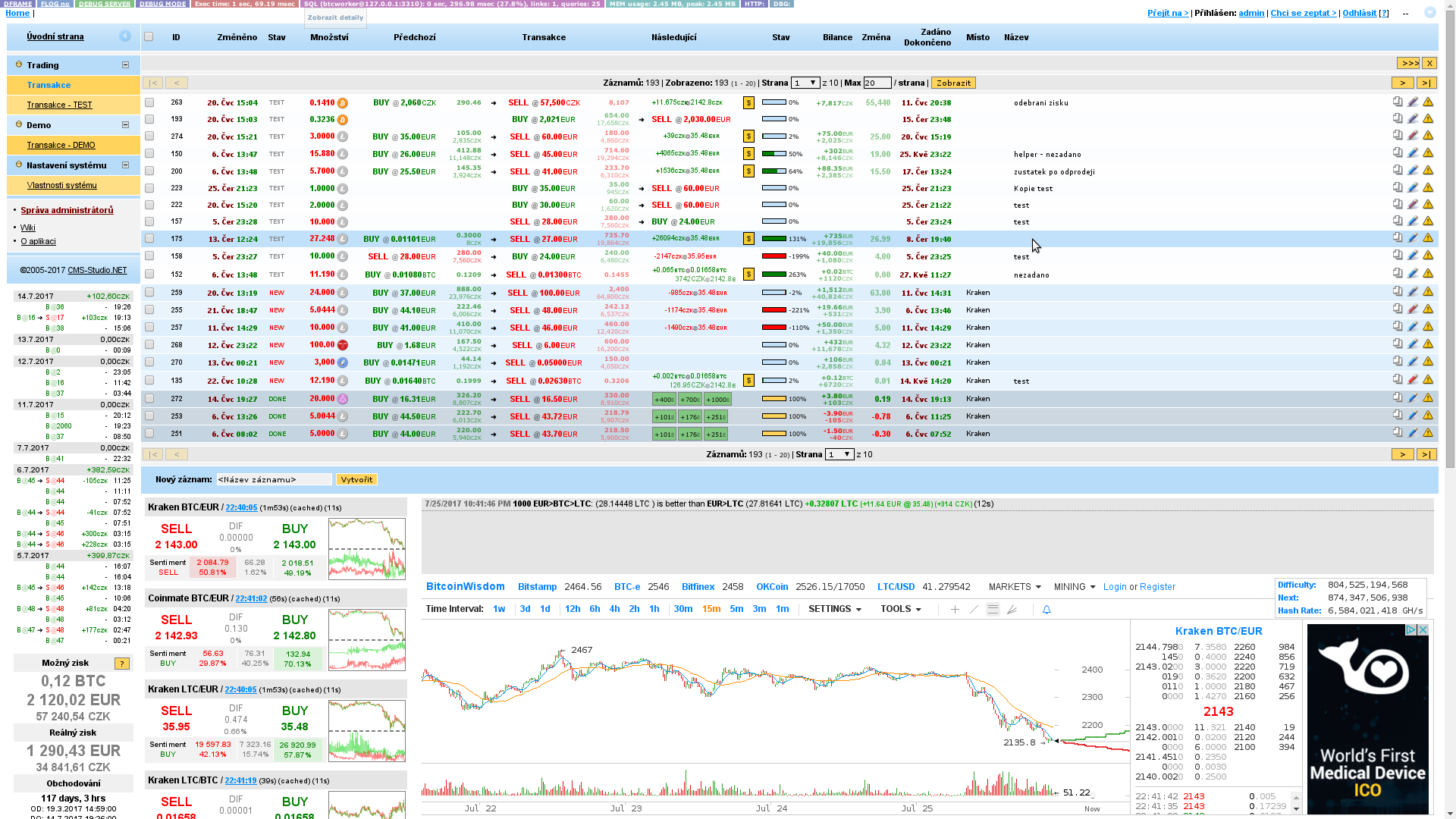Open the Strana page number dropdown
Viewport: 1456px width, 819px height.
pos(805,83)
